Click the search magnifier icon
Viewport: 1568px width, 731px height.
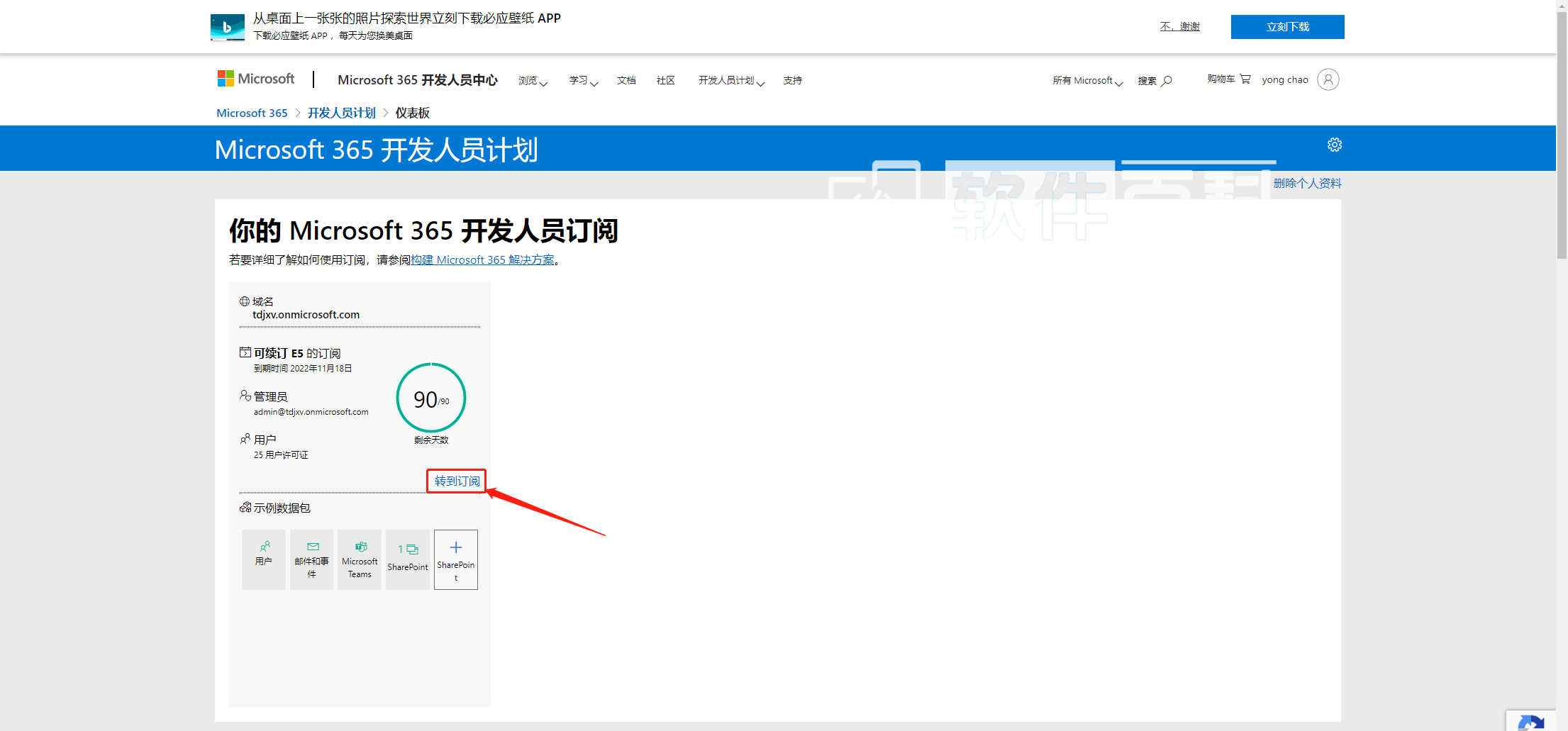[x=1167, y=81]
